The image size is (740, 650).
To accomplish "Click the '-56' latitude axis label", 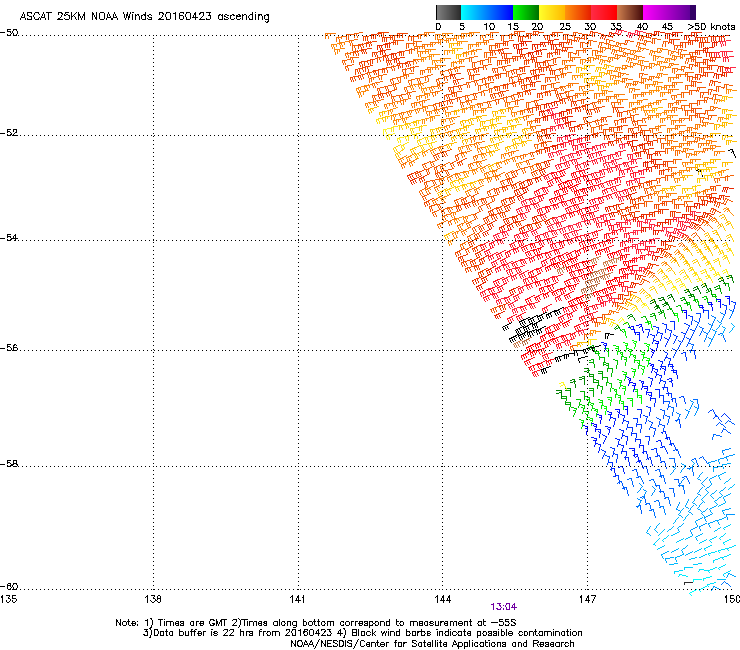I will pyautogui.click(x=9, y=348).
